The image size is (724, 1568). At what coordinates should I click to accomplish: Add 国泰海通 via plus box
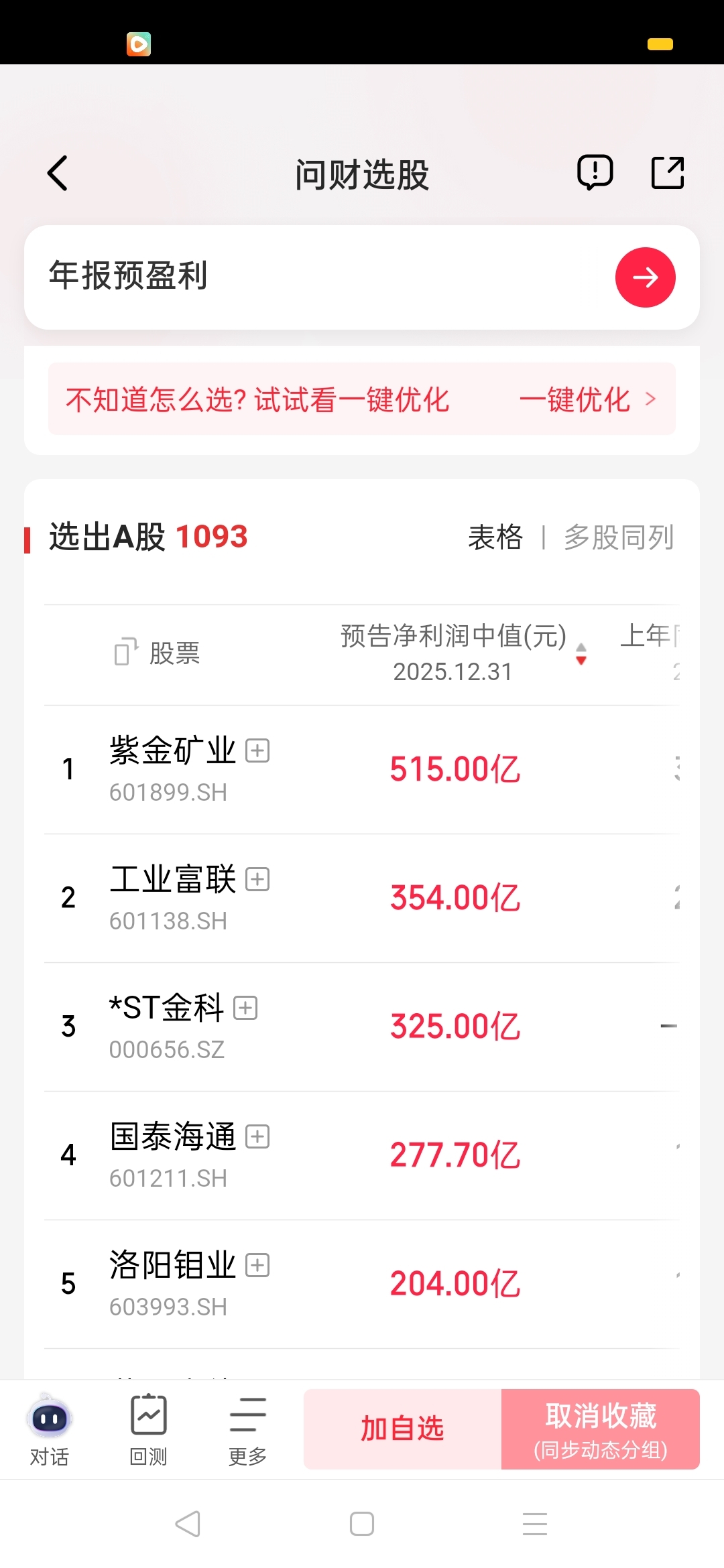(x=257, y=1136)
